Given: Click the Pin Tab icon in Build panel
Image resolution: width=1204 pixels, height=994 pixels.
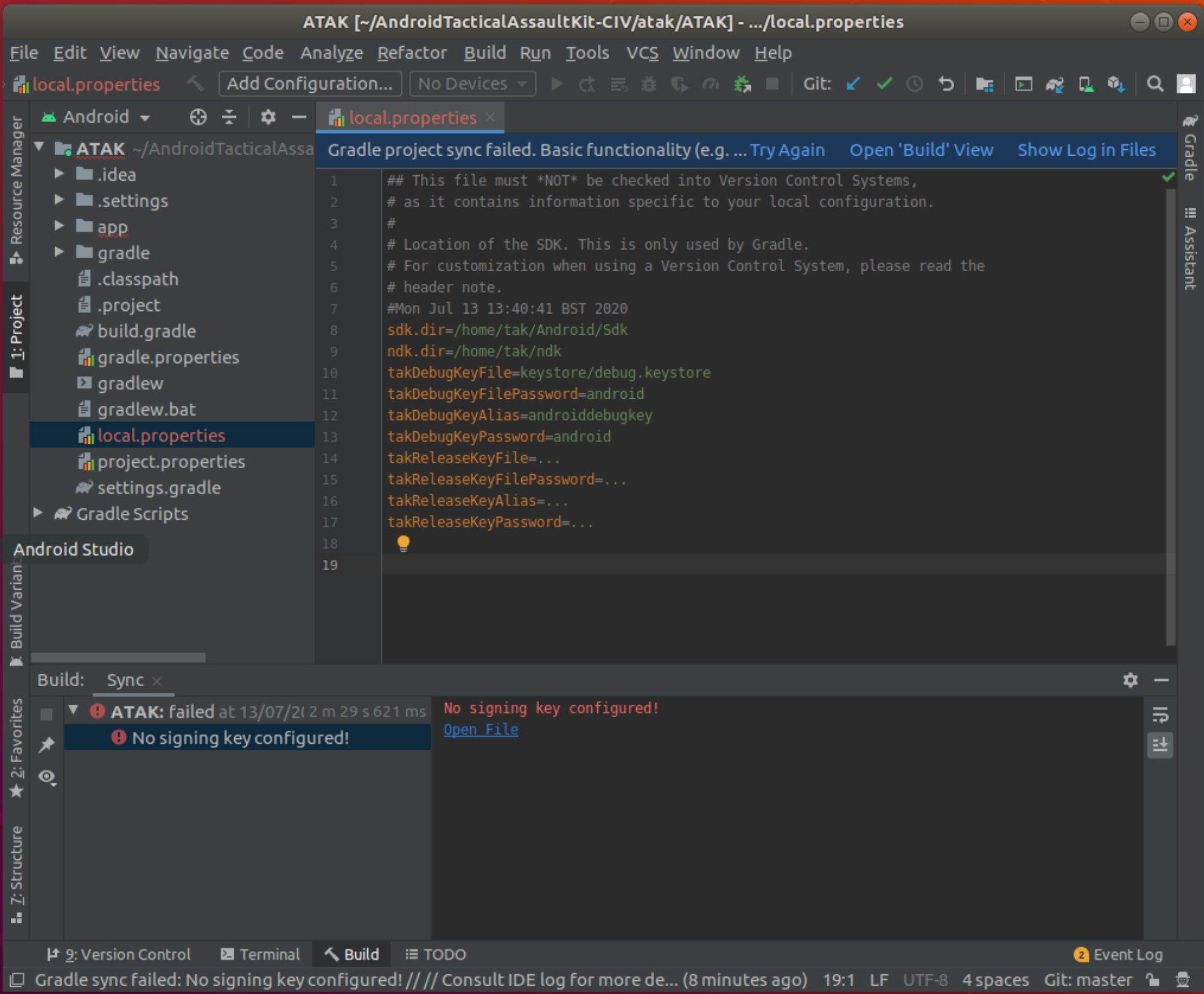Looking at the screenshot, I should pos(47,744).
